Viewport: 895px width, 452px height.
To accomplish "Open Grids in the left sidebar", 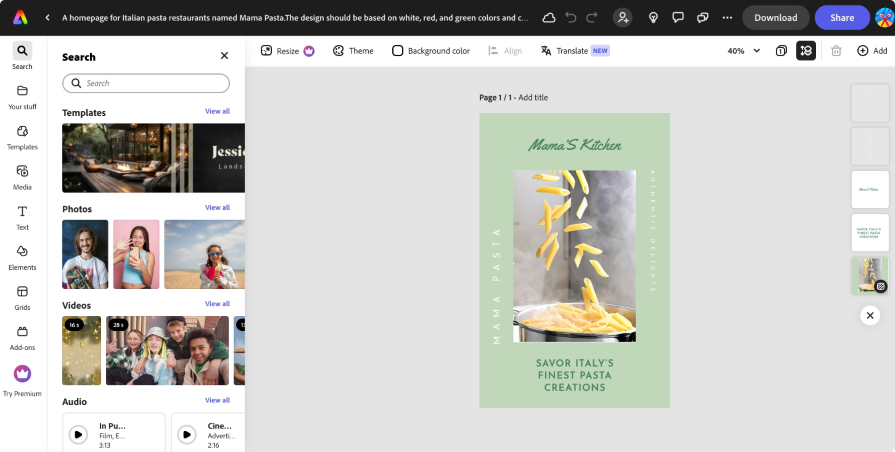I will point(22,297).
